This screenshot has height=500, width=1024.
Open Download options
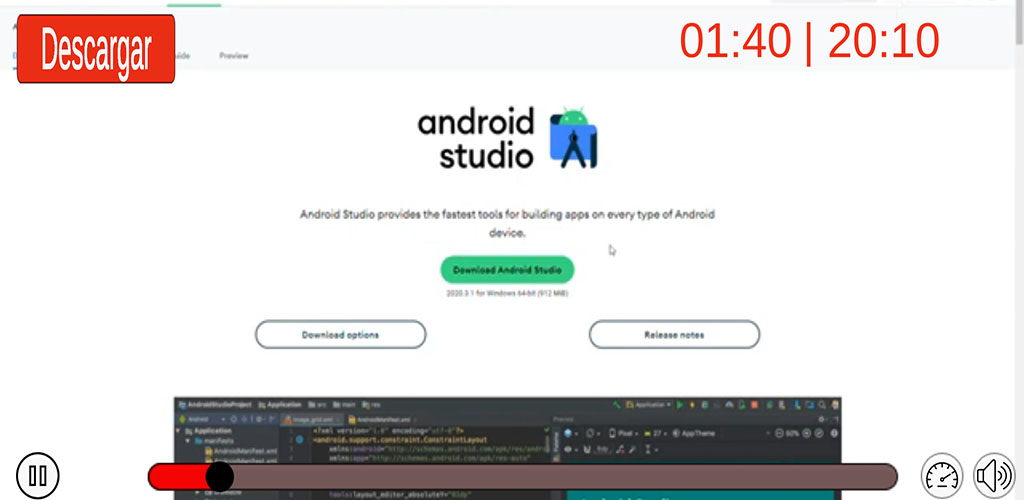click(340, 334)
